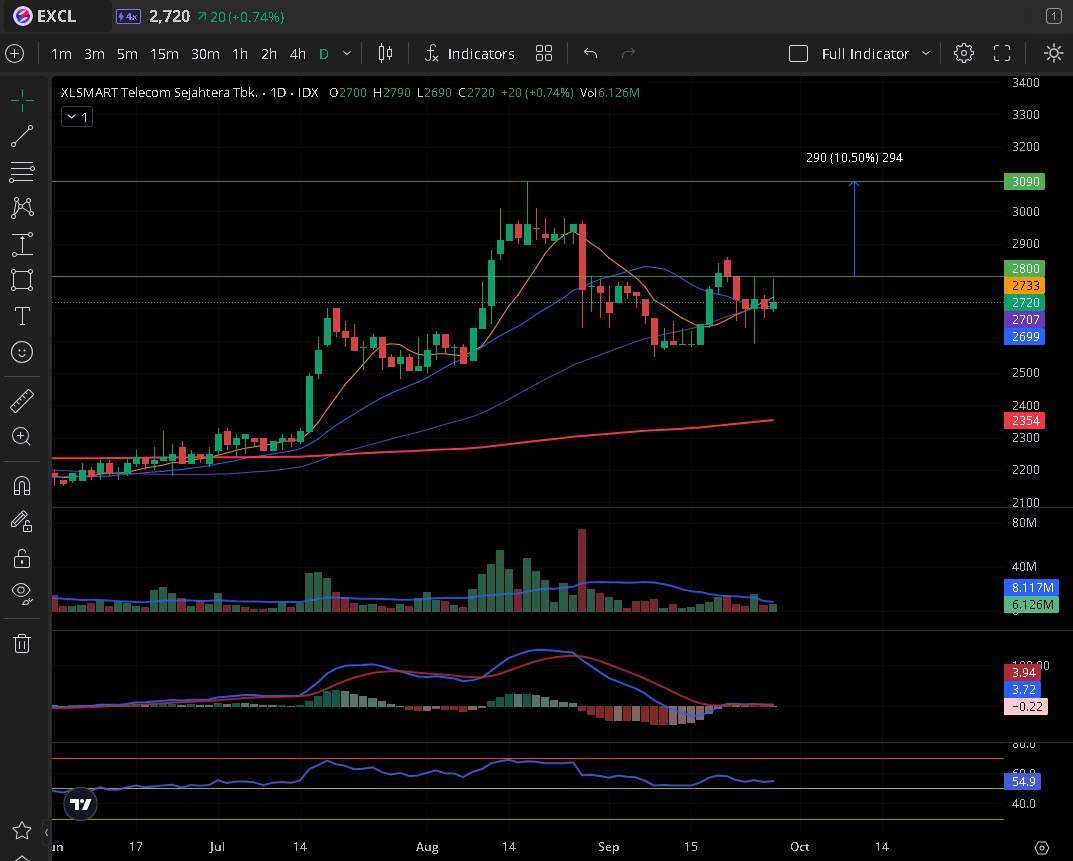The width and height of the screenshot is (1073, 861).
Task: Select the daily D timeframe
Action: [x=324, y=53]
